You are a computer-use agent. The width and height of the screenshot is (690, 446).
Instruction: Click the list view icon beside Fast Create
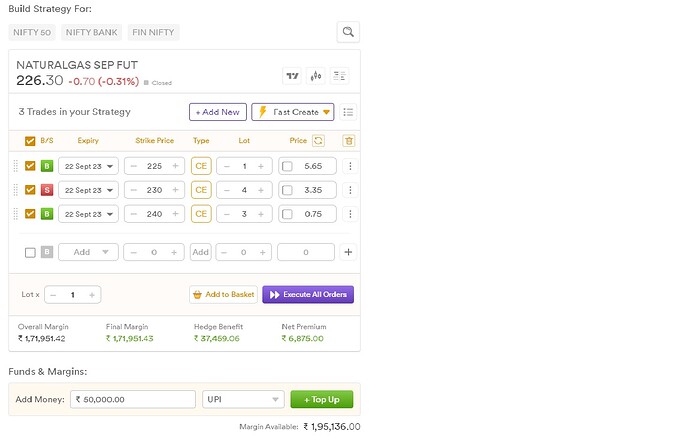point(348,112)
